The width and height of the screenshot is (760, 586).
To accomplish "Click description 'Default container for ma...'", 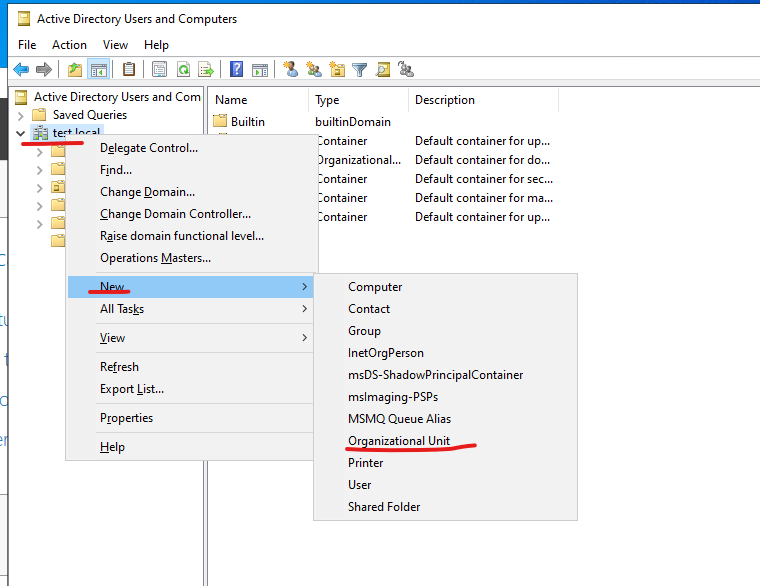I will (x=484, y=198).
